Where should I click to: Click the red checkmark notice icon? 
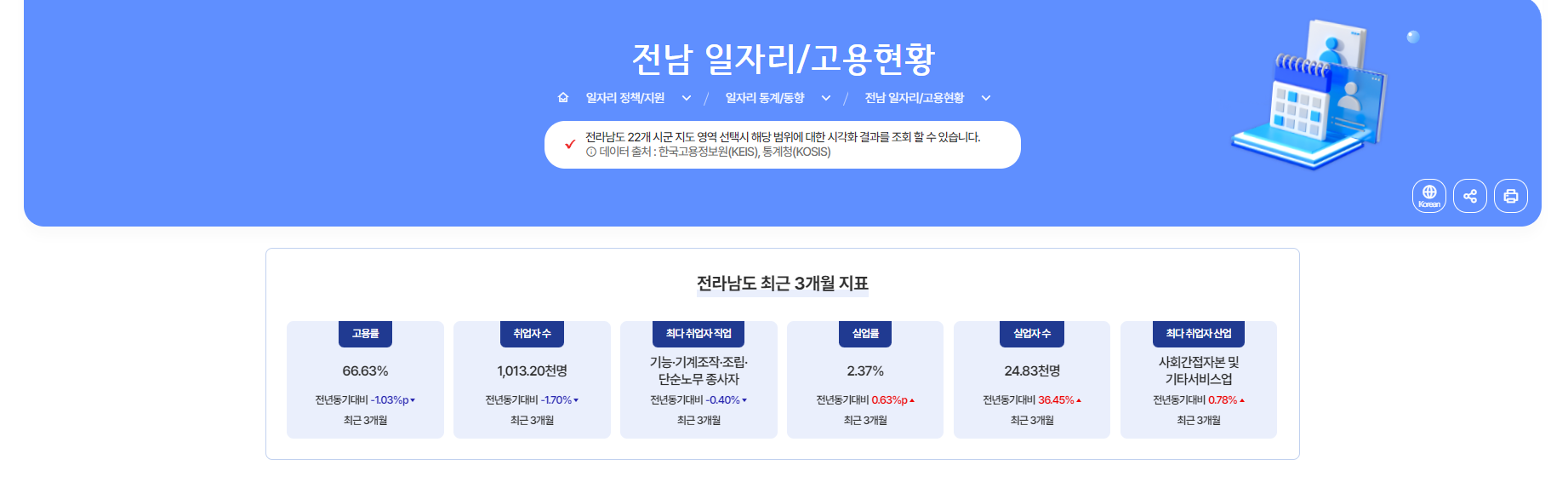click(570, 144)
